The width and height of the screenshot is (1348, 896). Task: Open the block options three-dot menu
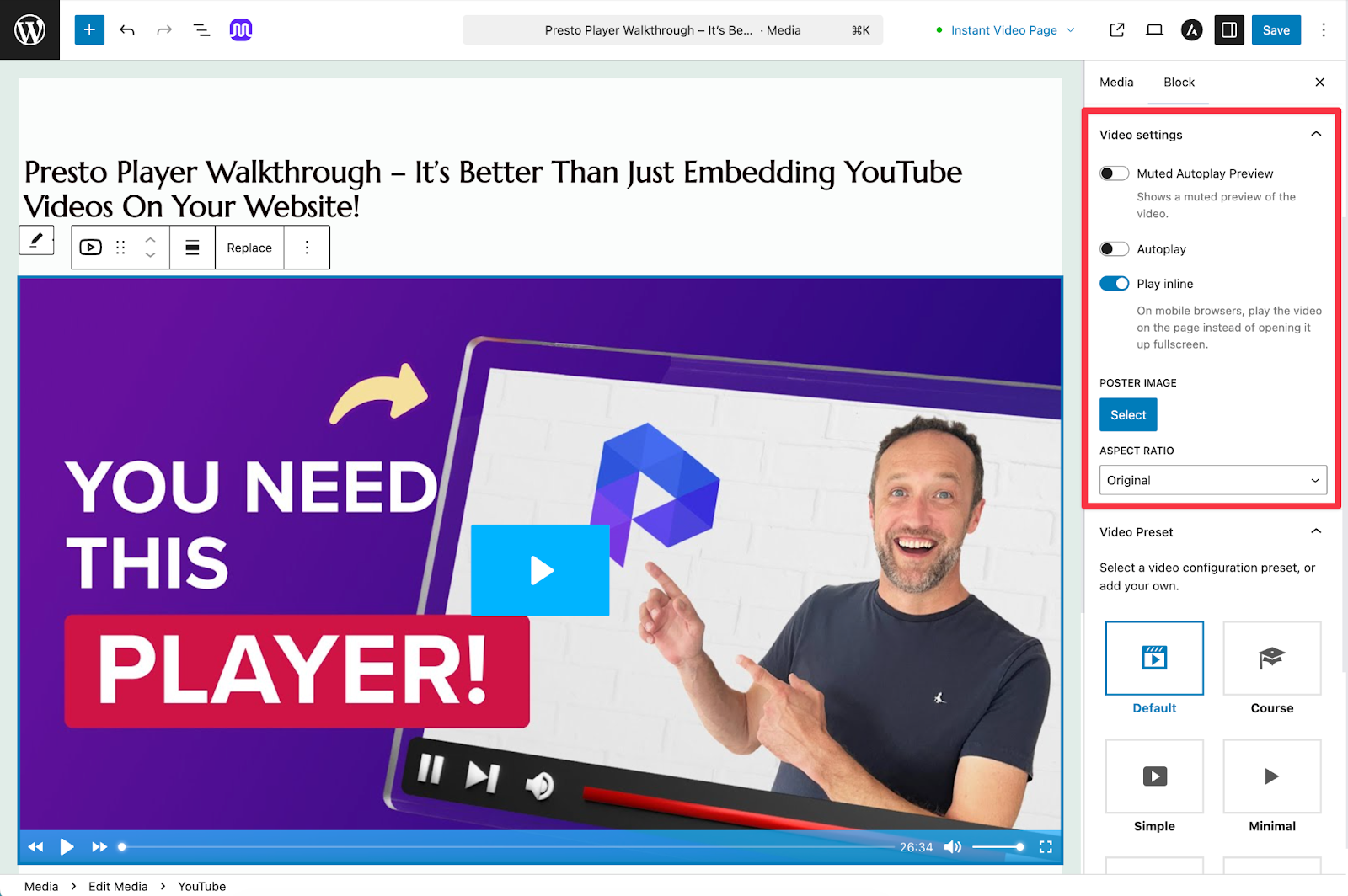coord(307,248)
